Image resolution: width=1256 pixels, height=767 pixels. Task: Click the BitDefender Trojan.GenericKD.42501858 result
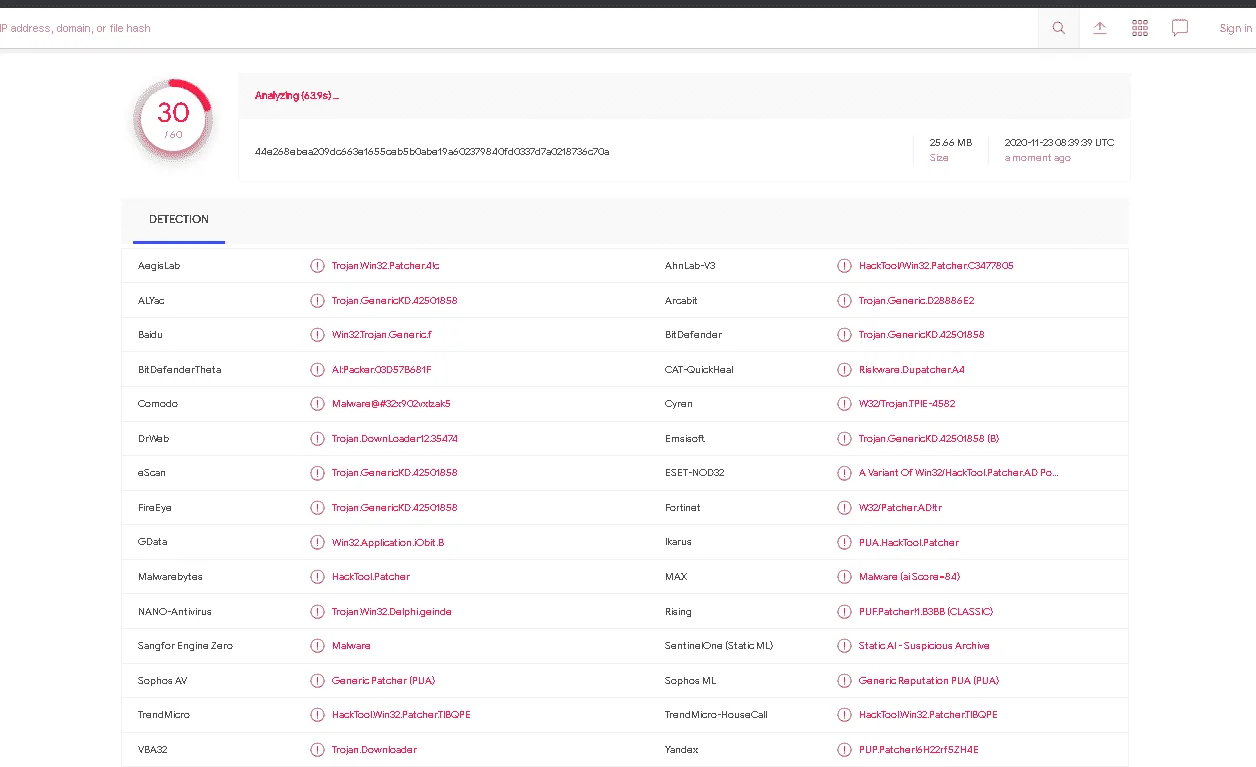(x=921, y=335)
